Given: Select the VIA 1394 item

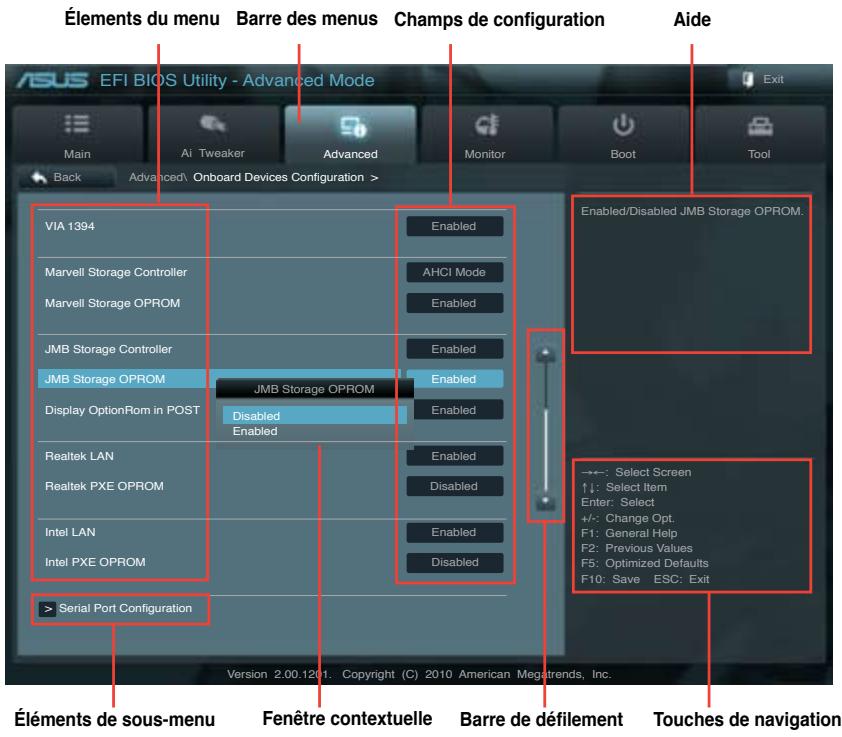Looking at the screenshot, I should pyautogui.click(x=70, y=226).
